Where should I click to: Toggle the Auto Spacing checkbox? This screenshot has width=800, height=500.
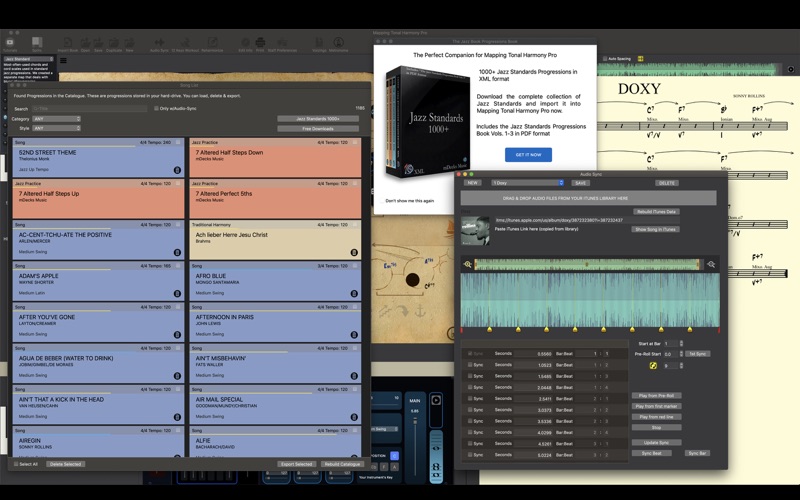click(x=605, y=59)
